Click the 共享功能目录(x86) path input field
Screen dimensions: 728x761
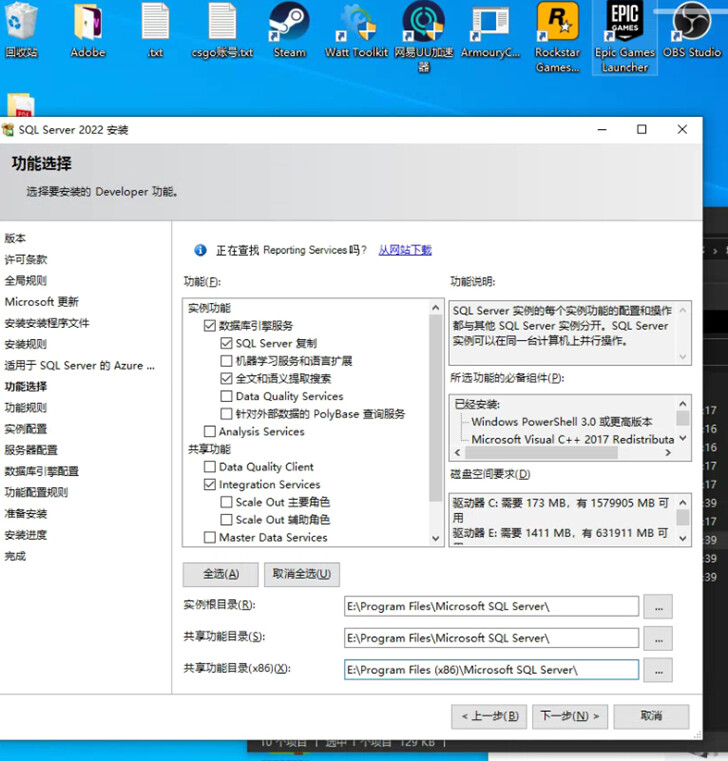point(491,670)
